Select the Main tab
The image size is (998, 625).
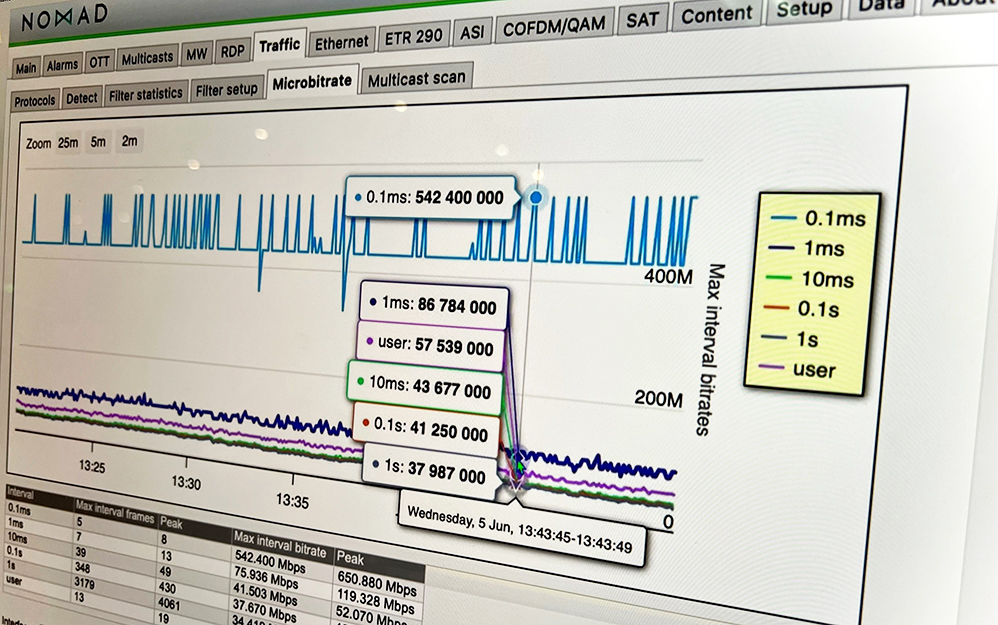pyautogui.click(x=26, y=67)
